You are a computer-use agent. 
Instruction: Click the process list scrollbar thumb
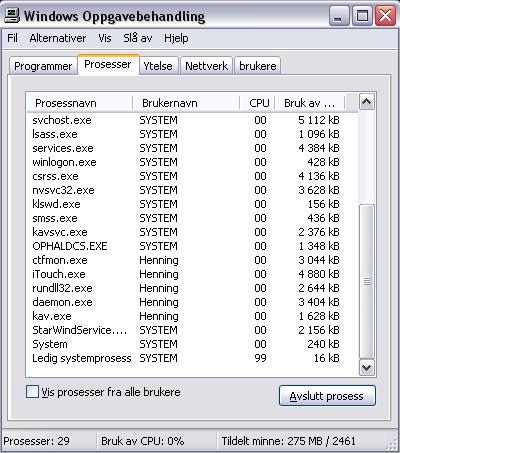(x=367, y=281)
